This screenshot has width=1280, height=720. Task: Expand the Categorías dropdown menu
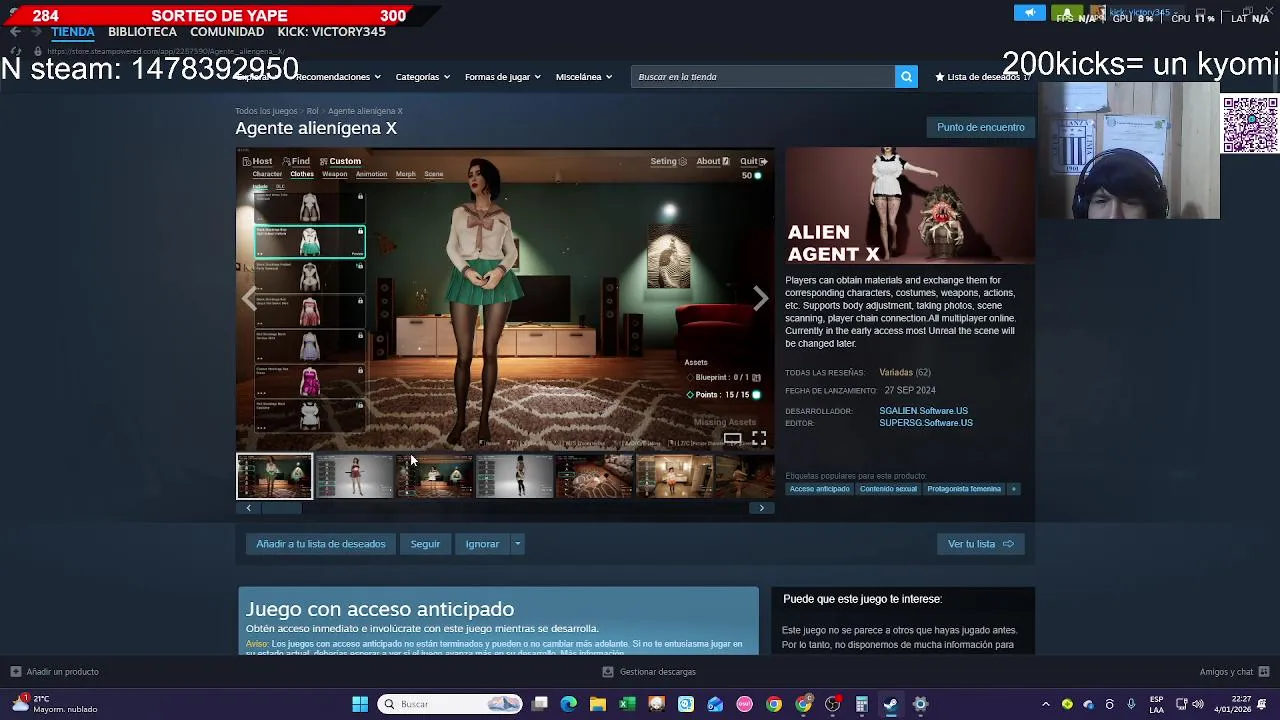coord(422,77)
